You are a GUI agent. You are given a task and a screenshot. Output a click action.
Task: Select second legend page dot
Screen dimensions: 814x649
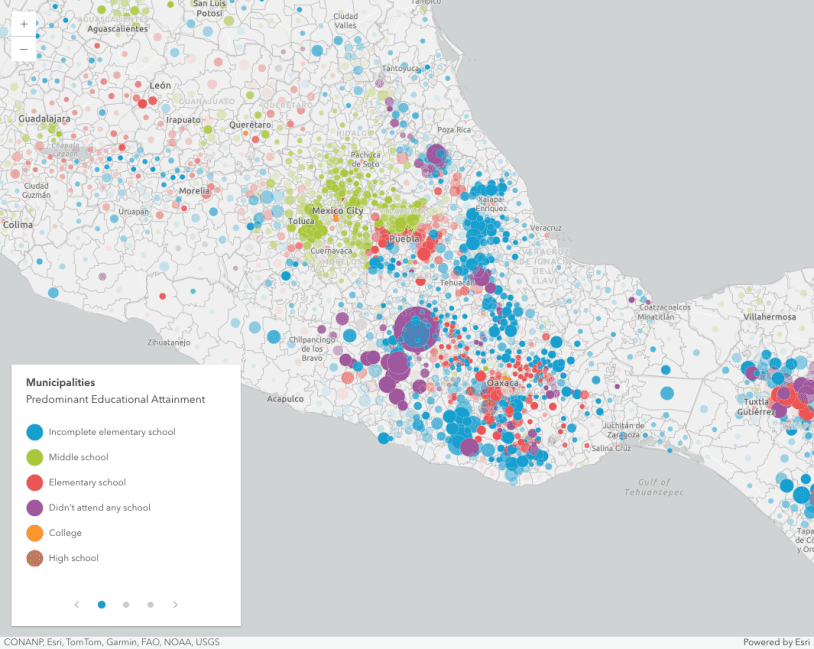(x=126, y=604)
